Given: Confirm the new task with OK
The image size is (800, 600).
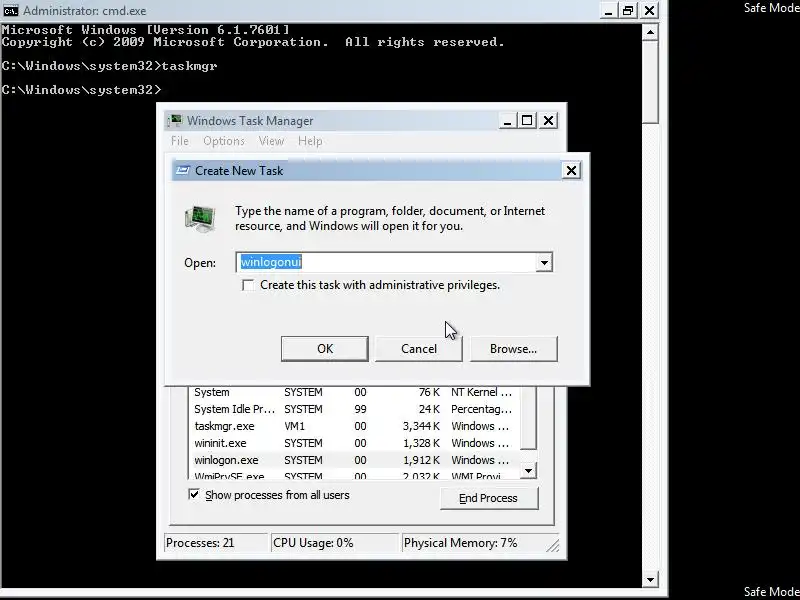Looking at the screenshot, I should tap(324, 349).
